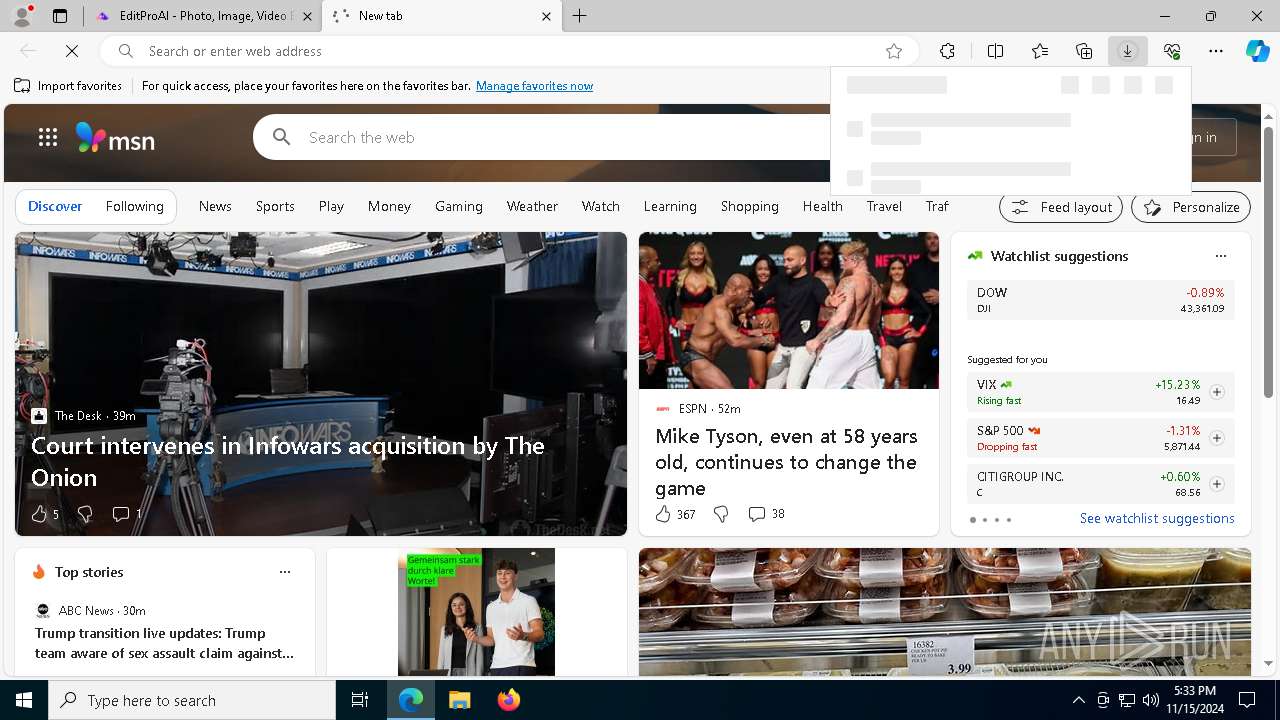
Task: Open a new tab with plus button
Action: click(580, 16)
